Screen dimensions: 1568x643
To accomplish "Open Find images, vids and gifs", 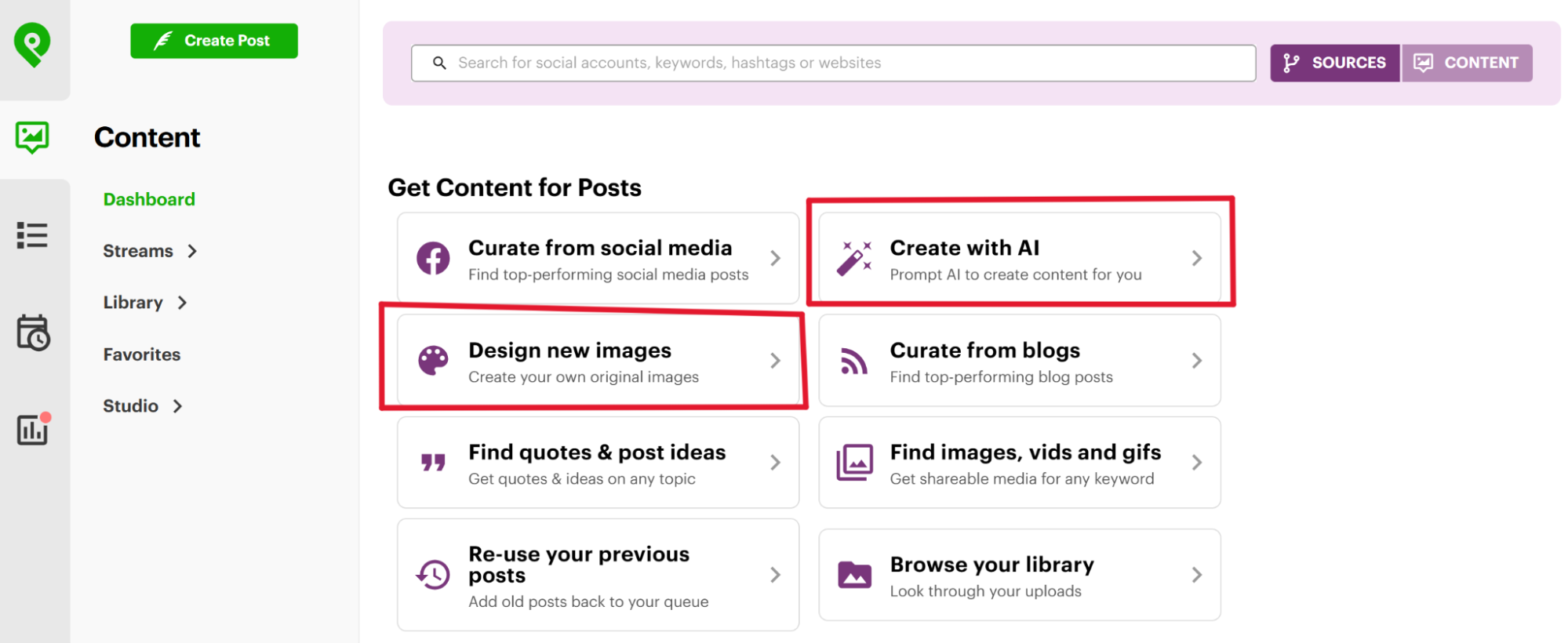I will [x=1020, y=463].
